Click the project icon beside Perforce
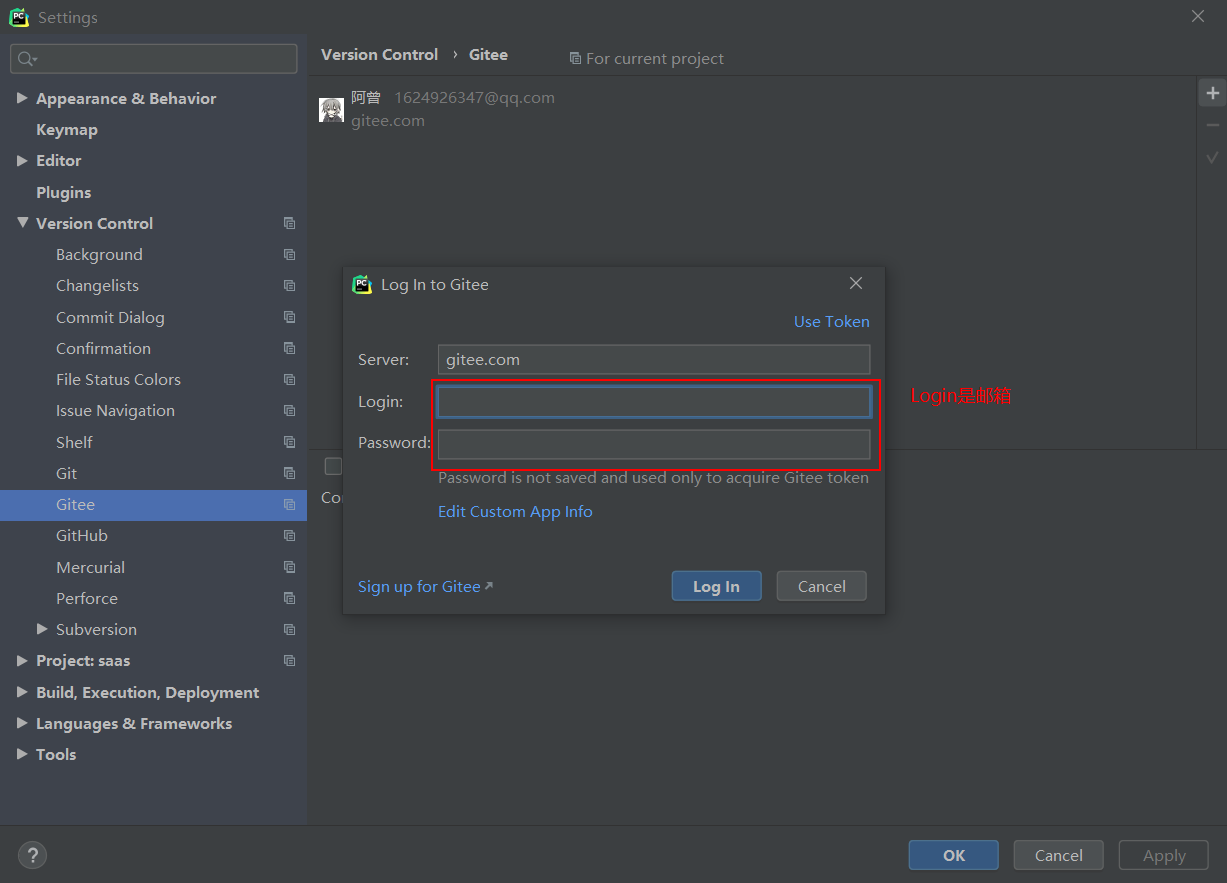The height and width of the screenshot is (883, 1227). (x=289, y=598)
